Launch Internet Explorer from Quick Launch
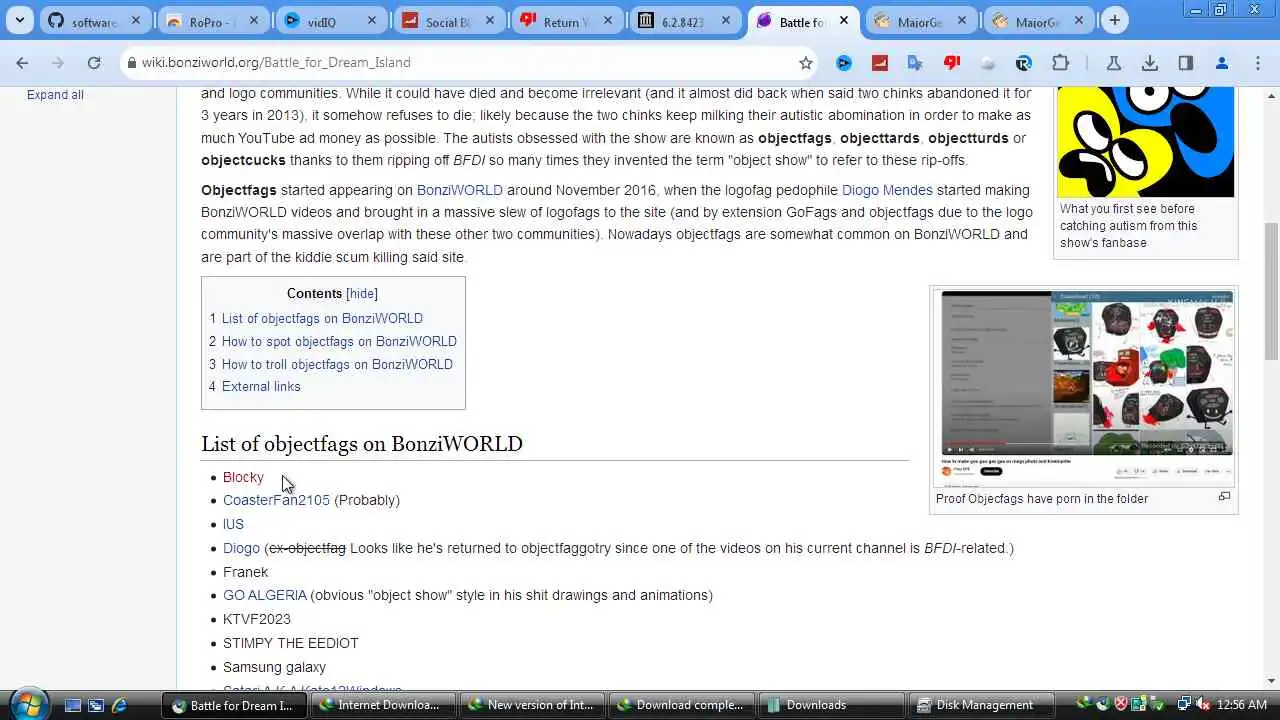 (119, 705)
